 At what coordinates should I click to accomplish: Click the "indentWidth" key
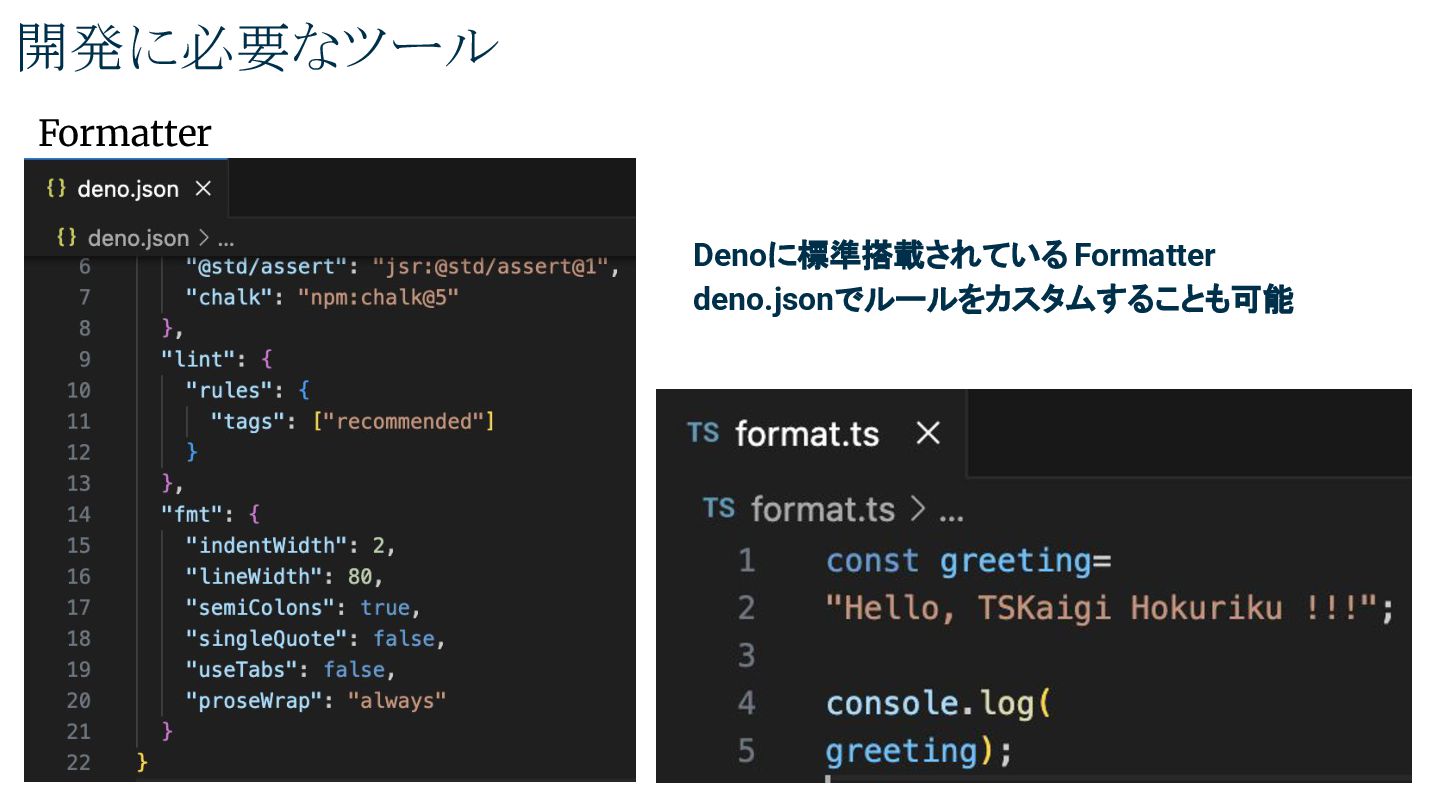coord(265,545)
